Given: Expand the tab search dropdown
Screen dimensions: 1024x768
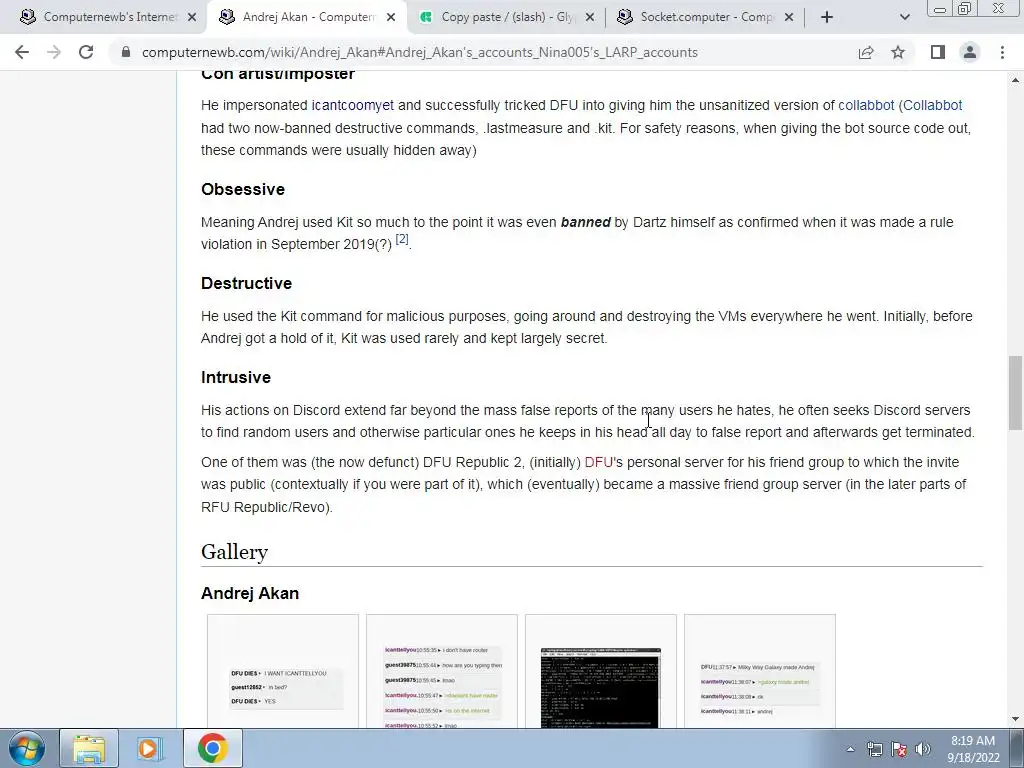Looking at the screenshot, I should (904, 17).
